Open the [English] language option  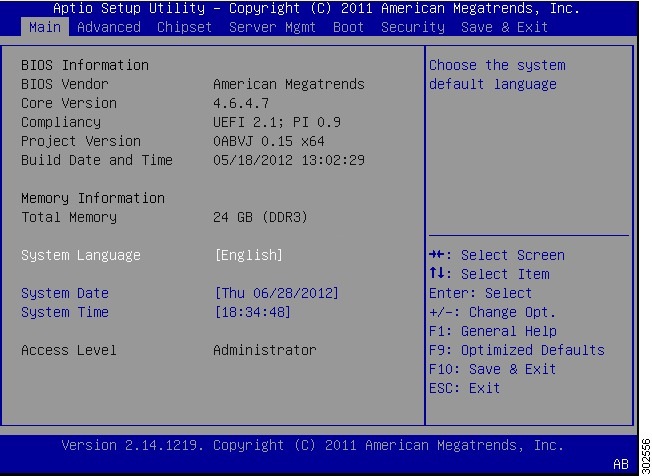click(x=249, y=255)
